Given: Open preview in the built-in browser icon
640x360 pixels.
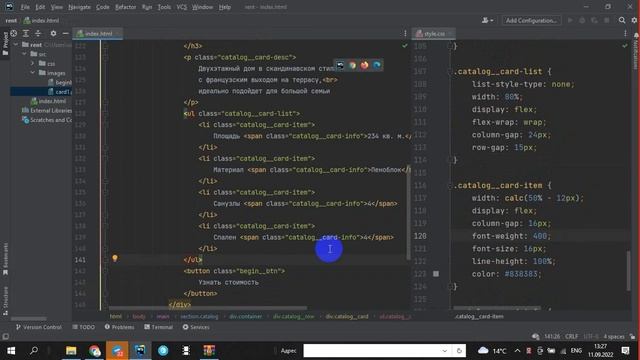Looking at the screenshot, I should click(x=340, y=65).
